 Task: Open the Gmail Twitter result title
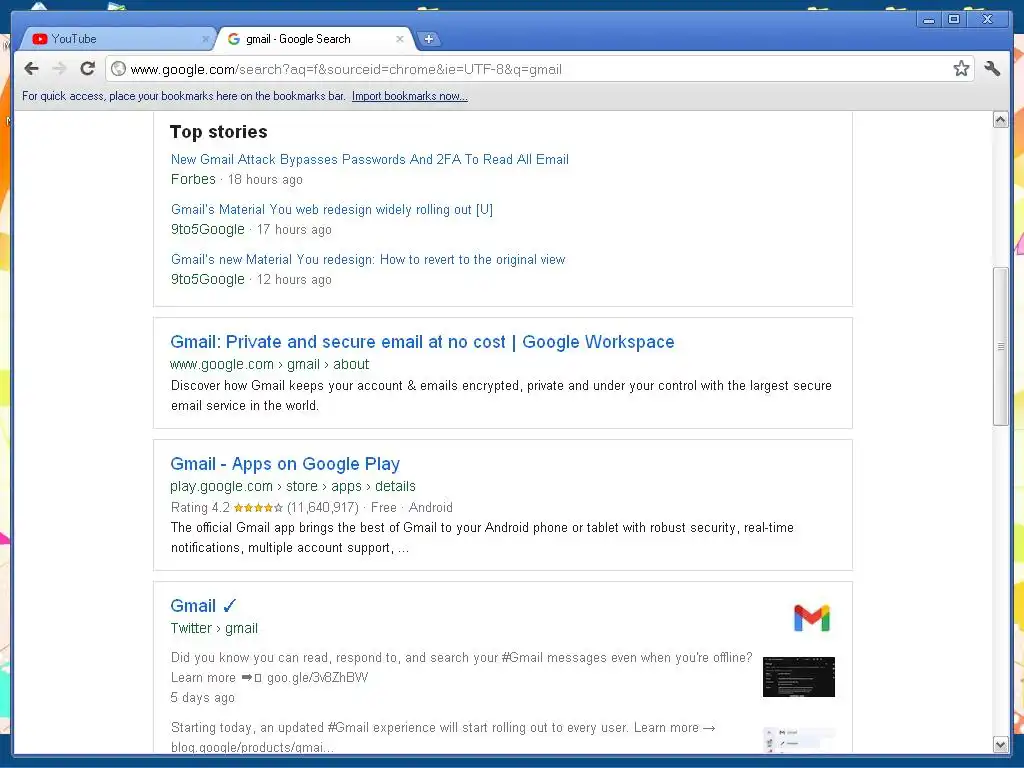(203, 605)
